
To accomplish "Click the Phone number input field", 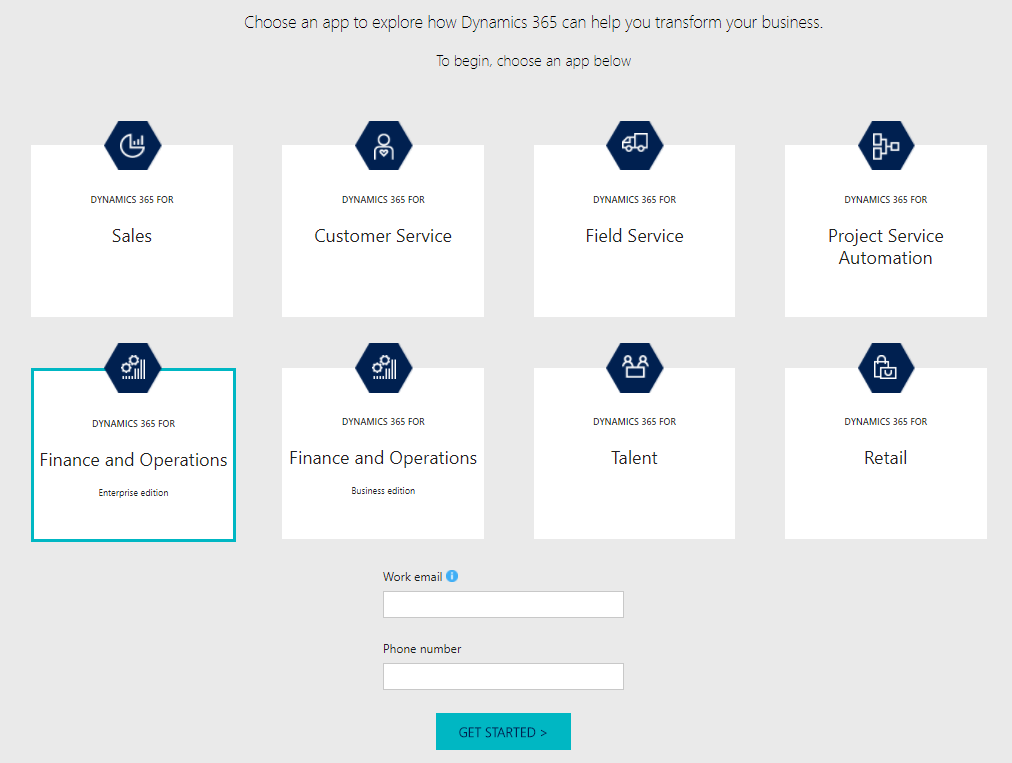I will pos(503,677).
